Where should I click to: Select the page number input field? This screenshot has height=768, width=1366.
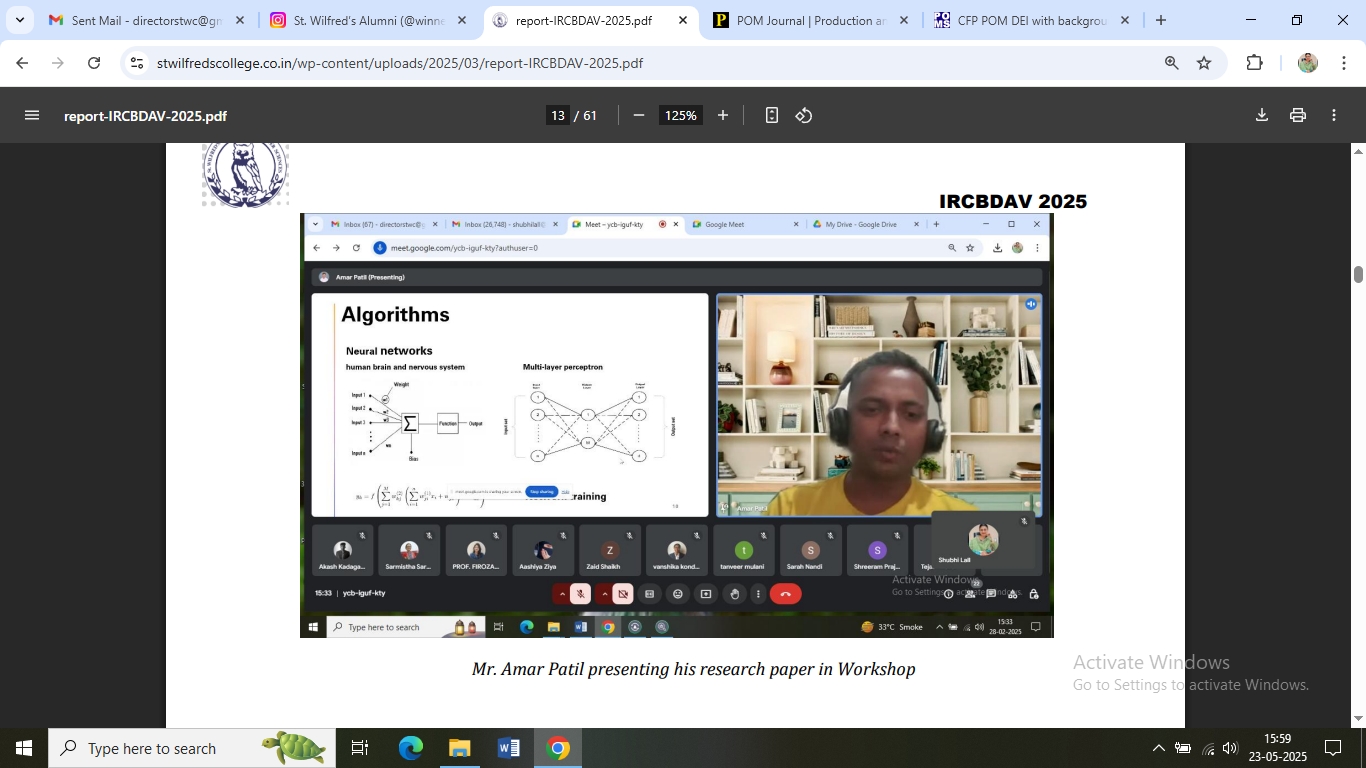coord(558,115)
